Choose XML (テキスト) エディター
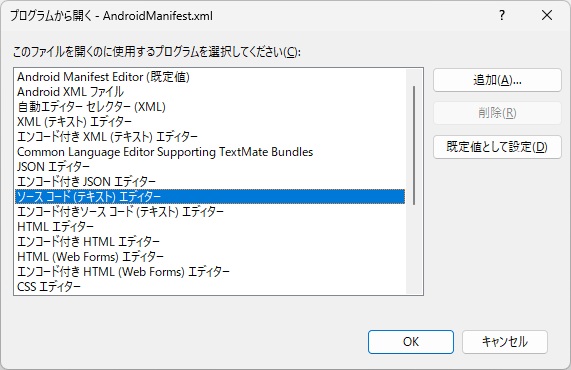 coord(210,122)
